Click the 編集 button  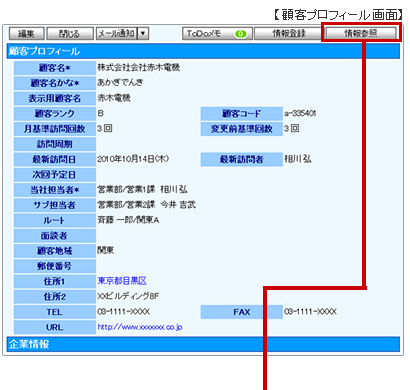tap(26, 34)
